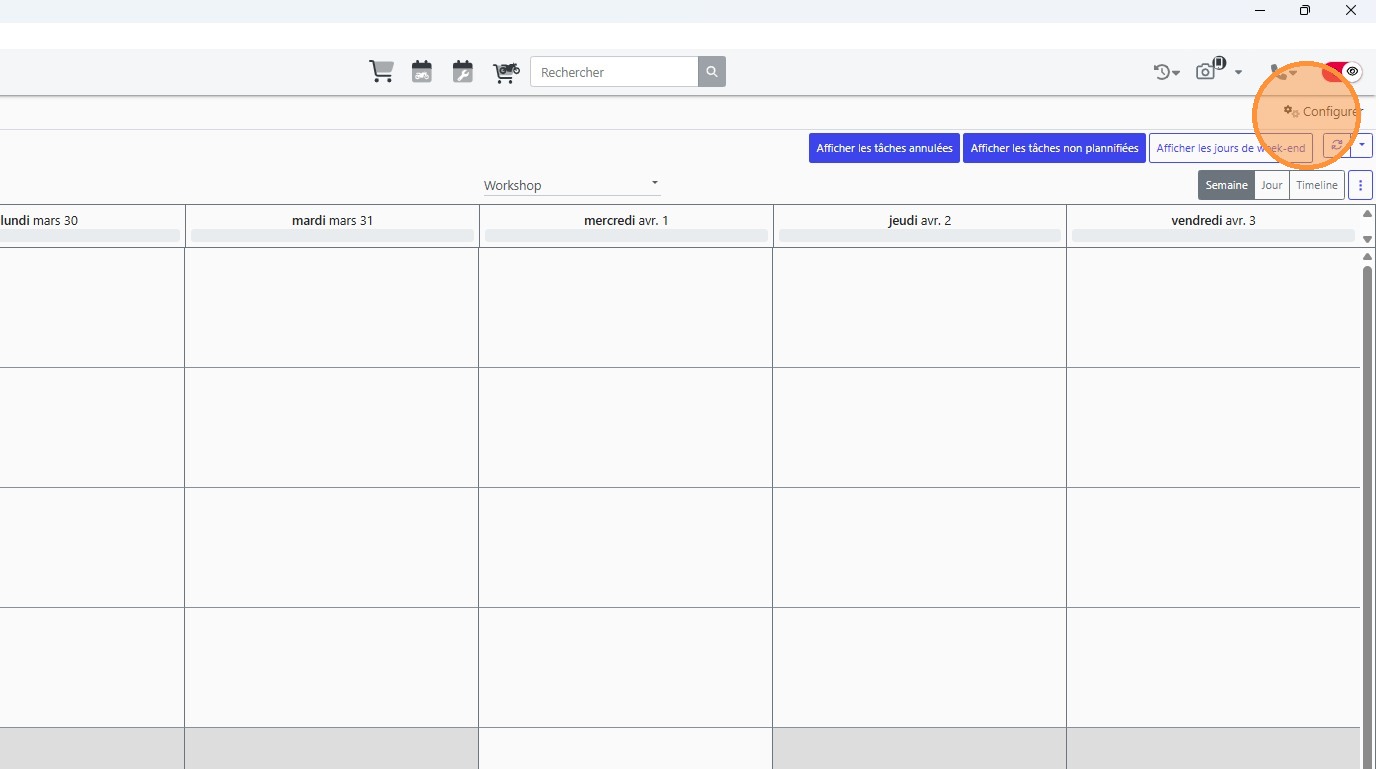Image resolution: width=1376 pixels, height=769 pixels.
Task: Open the phone handset dropdown
Action: coord(1284,72)
